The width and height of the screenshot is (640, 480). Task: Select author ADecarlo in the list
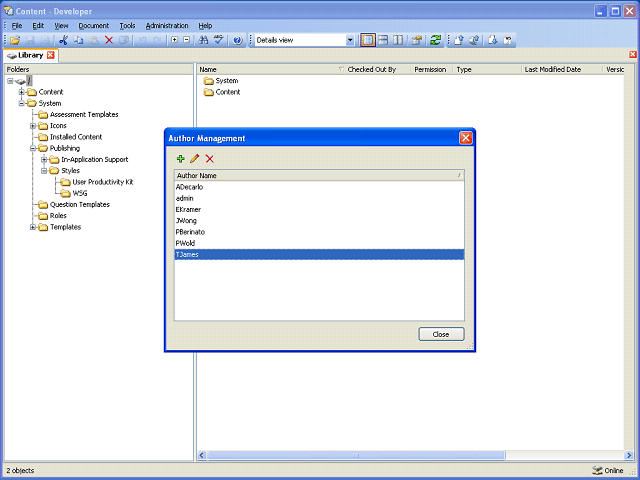click(319, 187)
